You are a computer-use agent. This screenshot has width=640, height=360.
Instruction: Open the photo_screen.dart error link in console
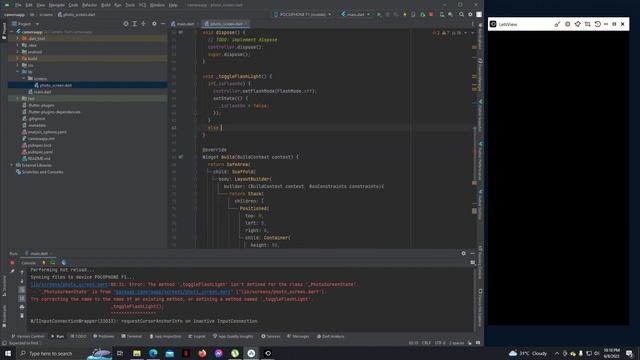[69, 284]
